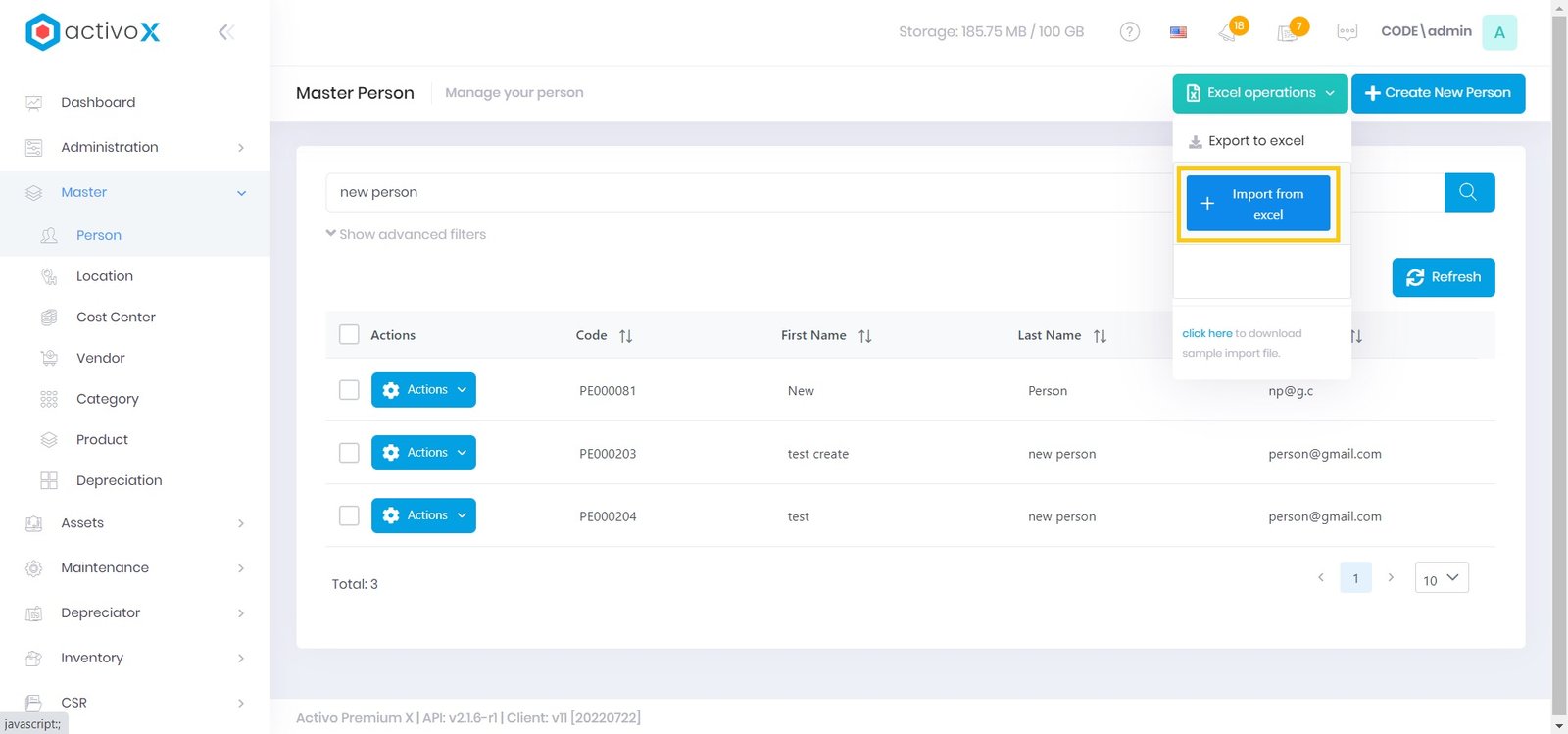Click the search text field containing 'new person'

click(745, 192)
